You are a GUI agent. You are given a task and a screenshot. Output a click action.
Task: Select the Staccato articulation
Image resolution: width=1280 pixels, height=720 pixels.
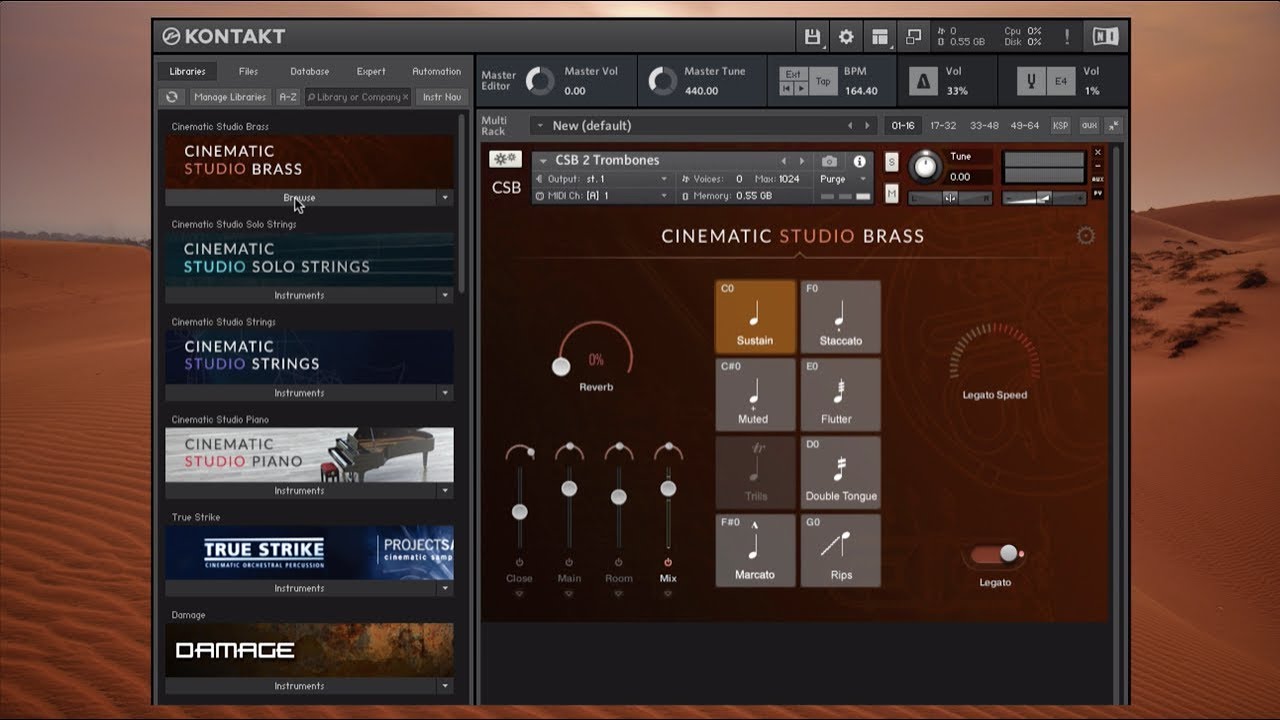(x=840, y=317)
